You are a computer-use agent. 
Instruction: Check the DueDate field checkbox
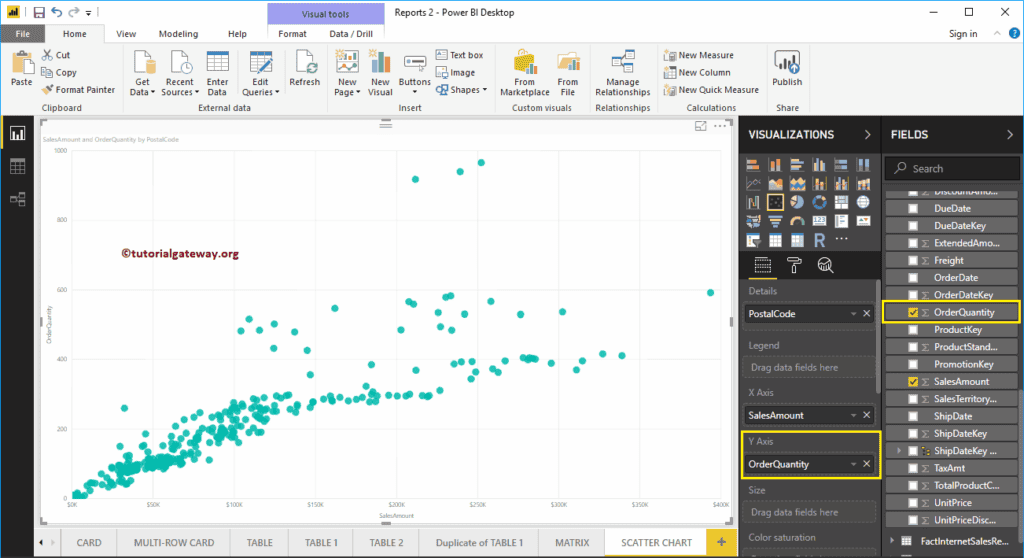tap(913, 208)
